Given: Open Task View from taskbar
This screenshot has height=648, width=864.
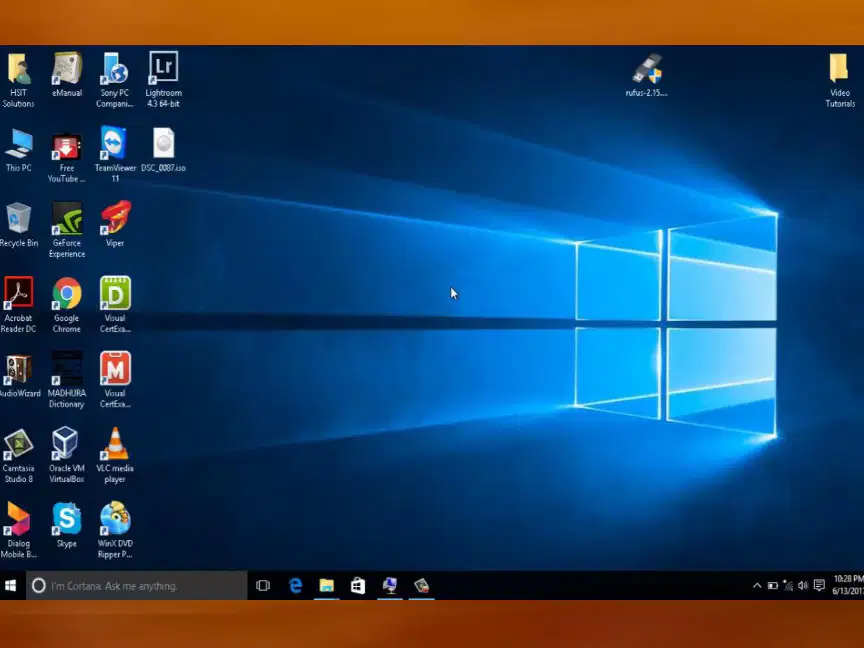Looking at the screenshot, I should coord(263,585).
